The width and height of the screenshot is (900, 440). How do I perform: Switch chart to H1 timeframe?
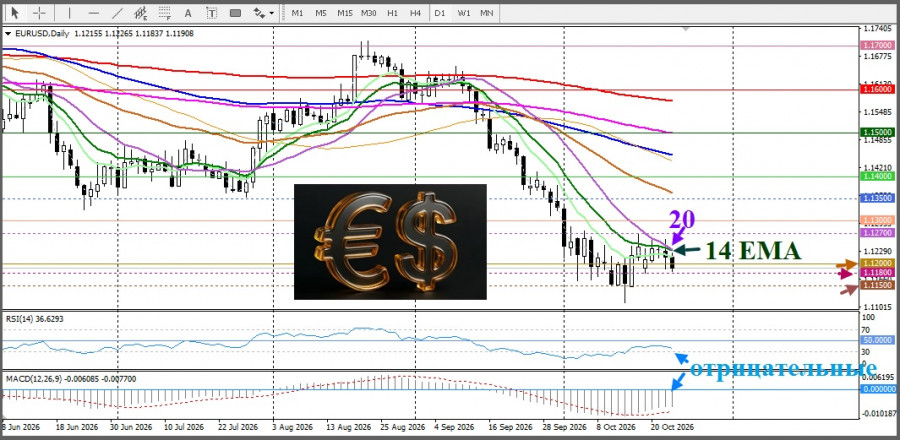click(392, 13)
